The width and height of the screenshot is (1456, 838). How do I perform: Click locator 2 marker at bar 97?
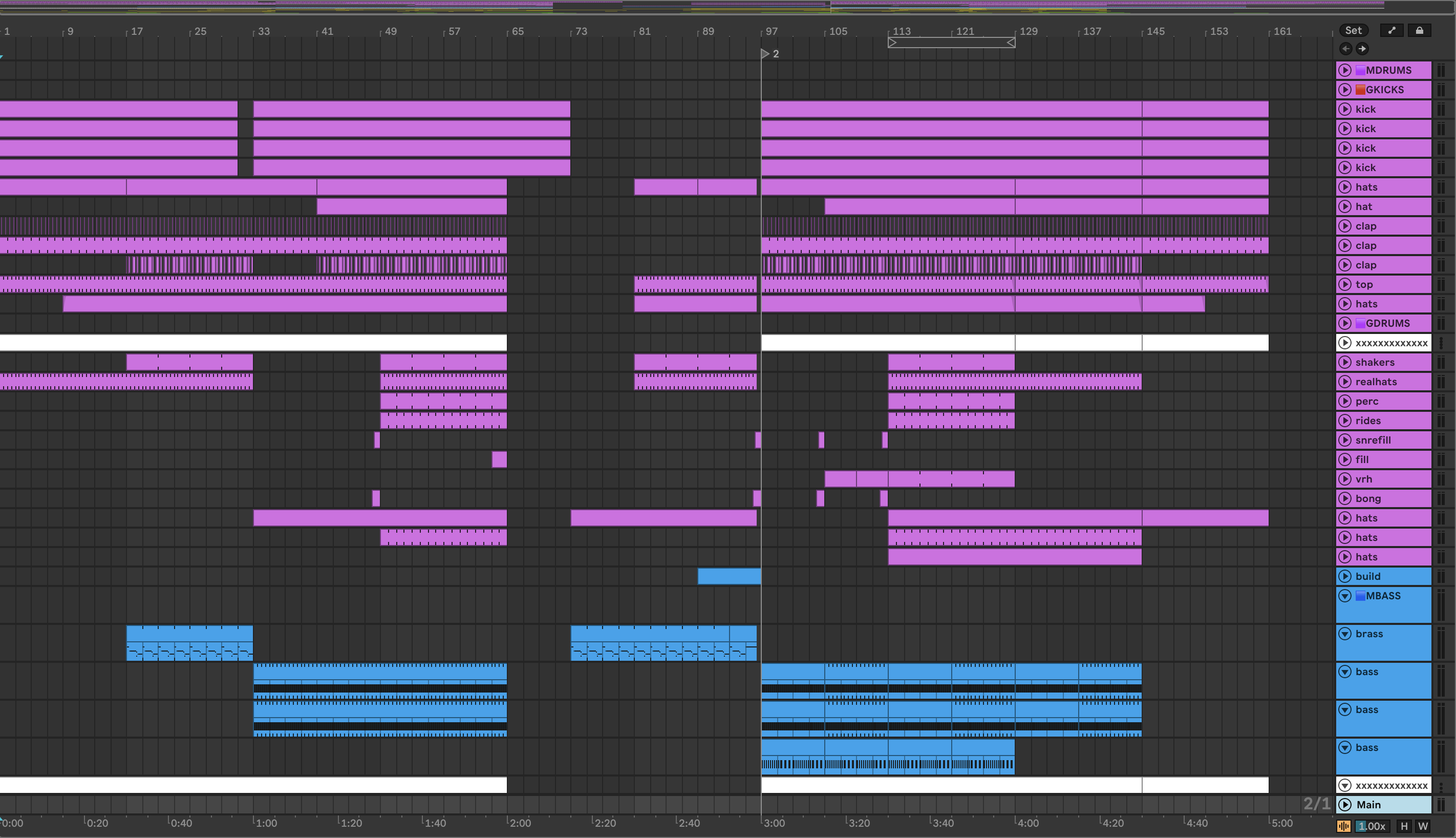[x=766, y=54]
